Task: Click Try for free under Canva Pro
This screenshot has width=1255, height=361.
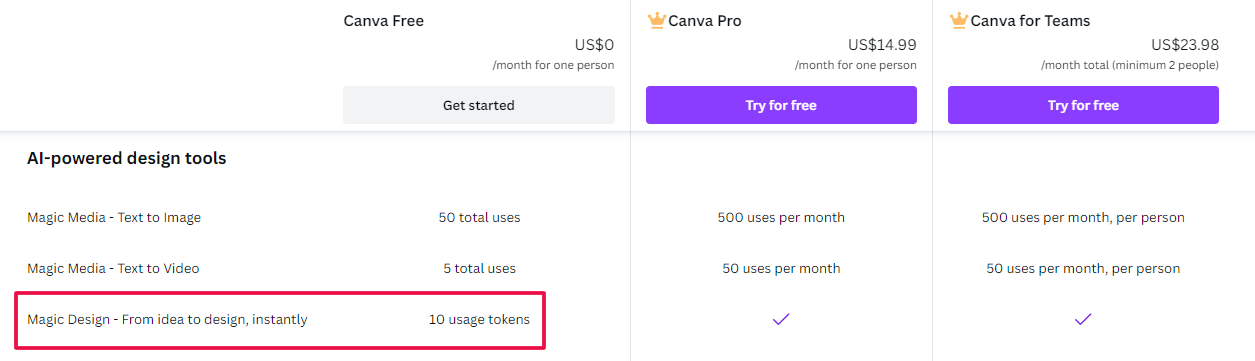Action: (781, 105)
